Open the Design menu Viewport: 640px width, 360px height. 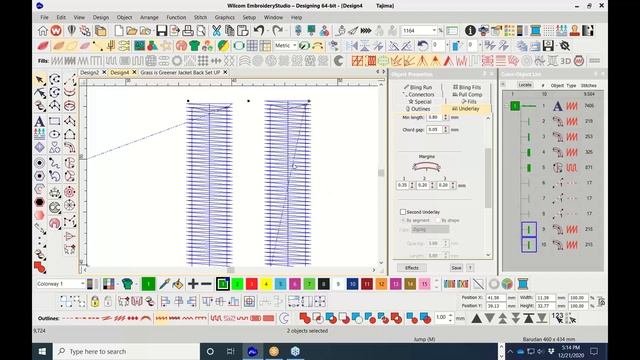(x=100, y=17)
